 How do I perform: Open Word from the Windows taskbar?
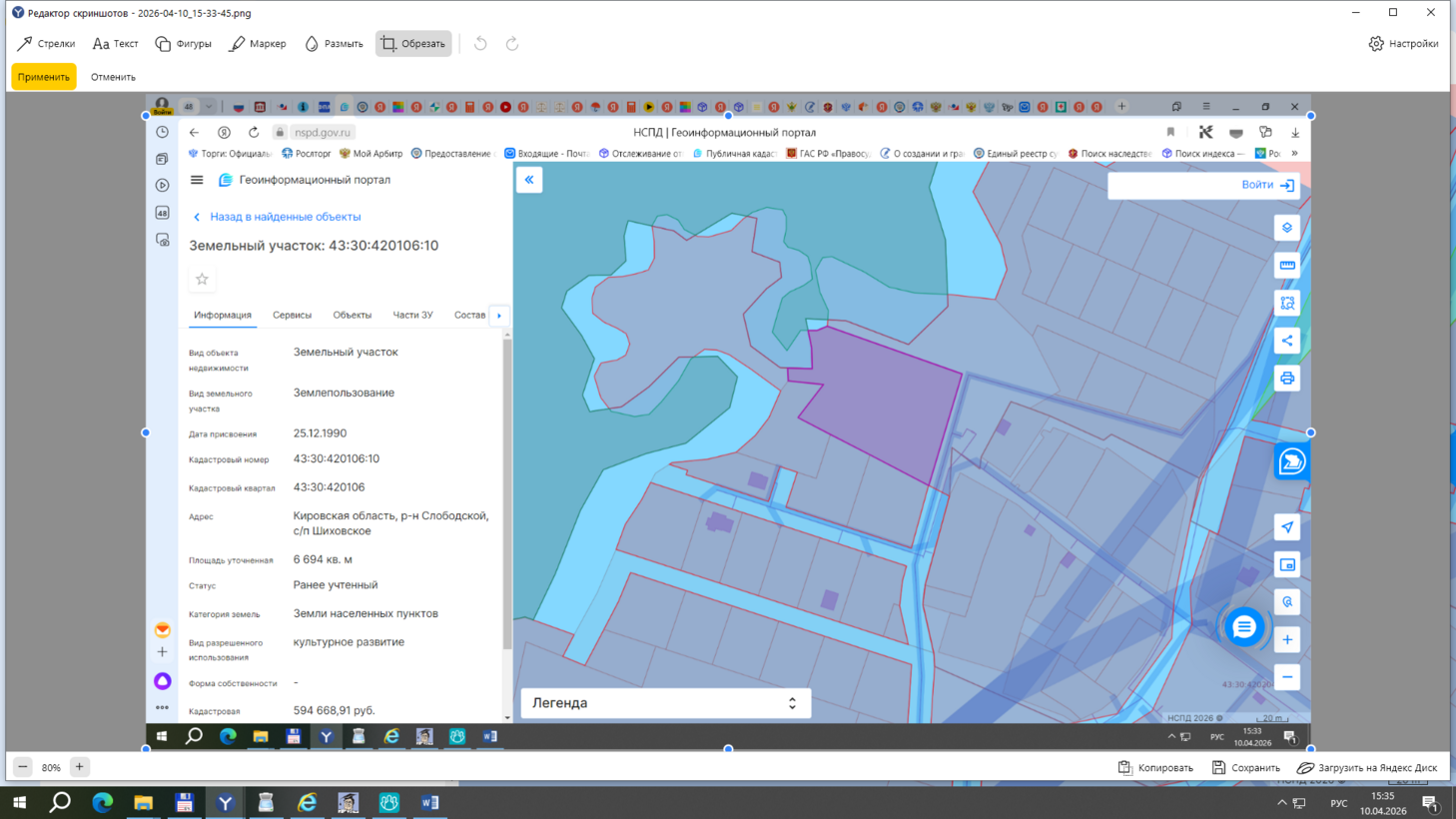click(x=429, y=802)
